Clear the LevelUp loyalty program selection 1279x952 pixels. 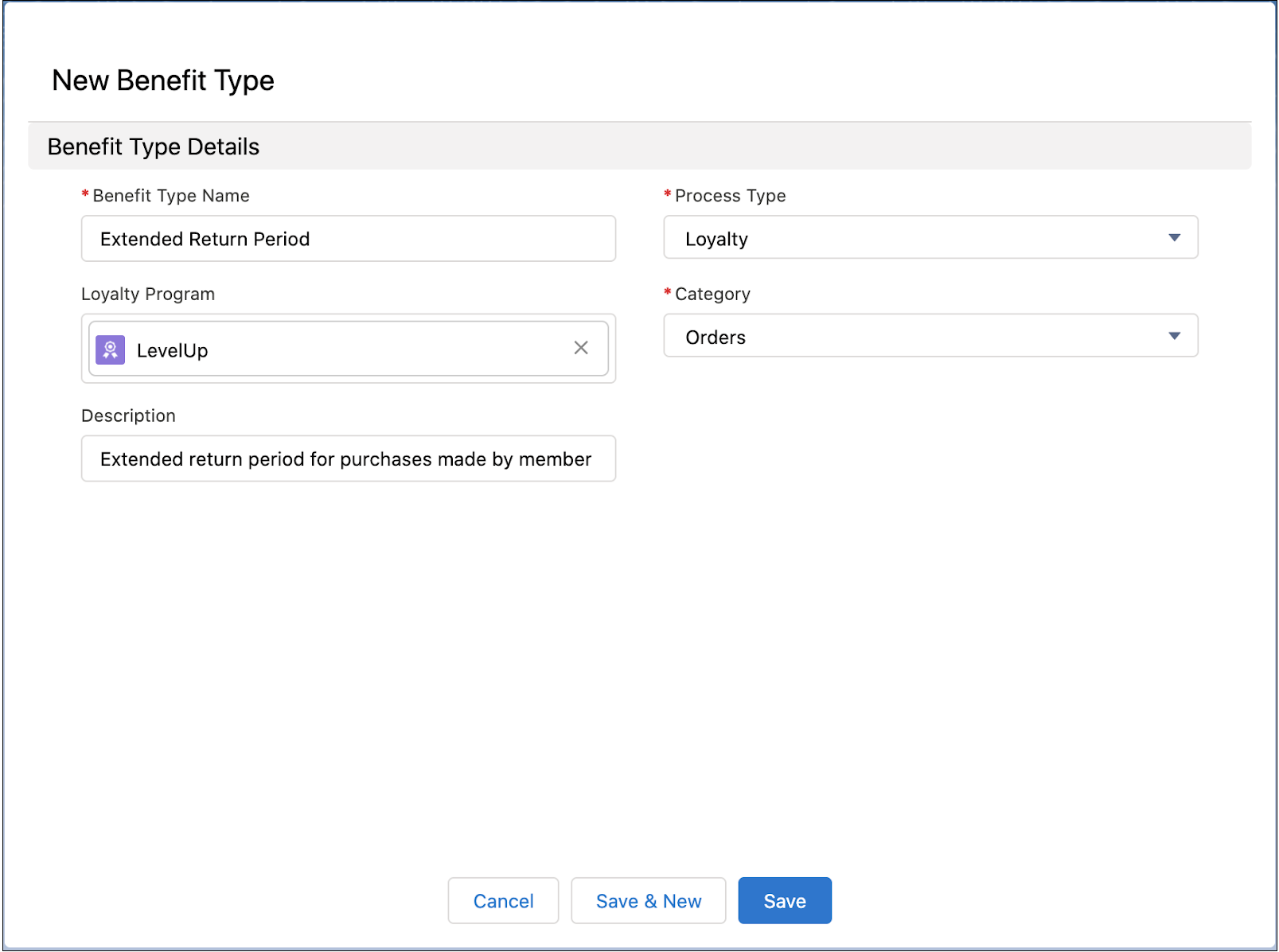tap(581, 348)
